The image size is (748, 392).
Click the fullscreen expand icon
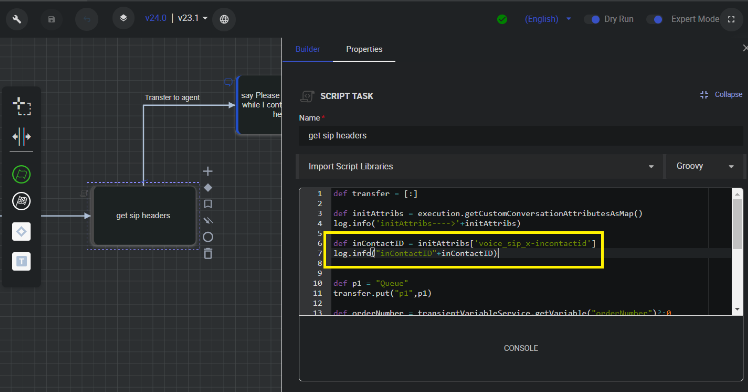(x=731, y=19)
